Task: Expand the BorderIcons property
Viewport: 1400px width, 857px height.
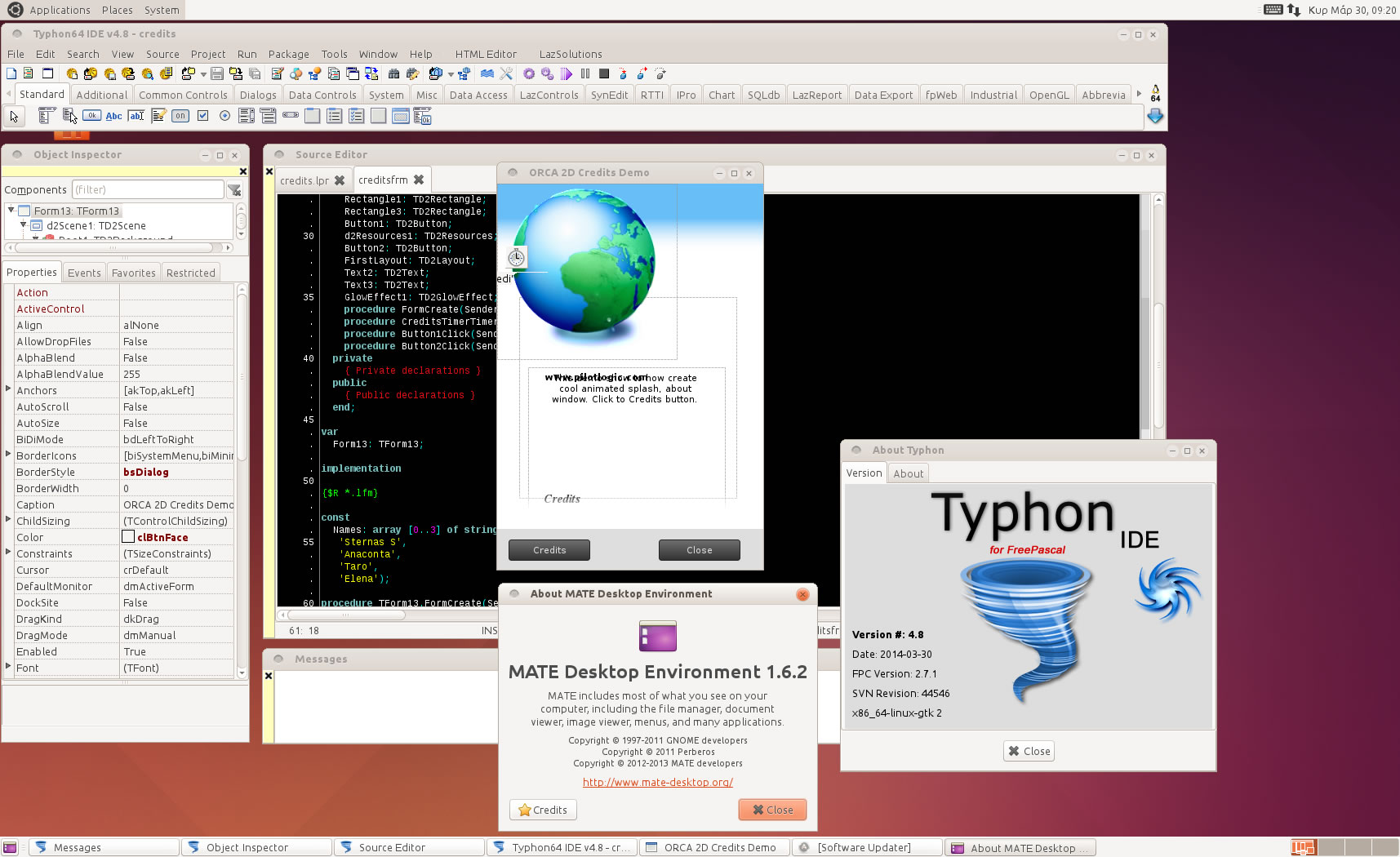Action: tap(8, 455)
